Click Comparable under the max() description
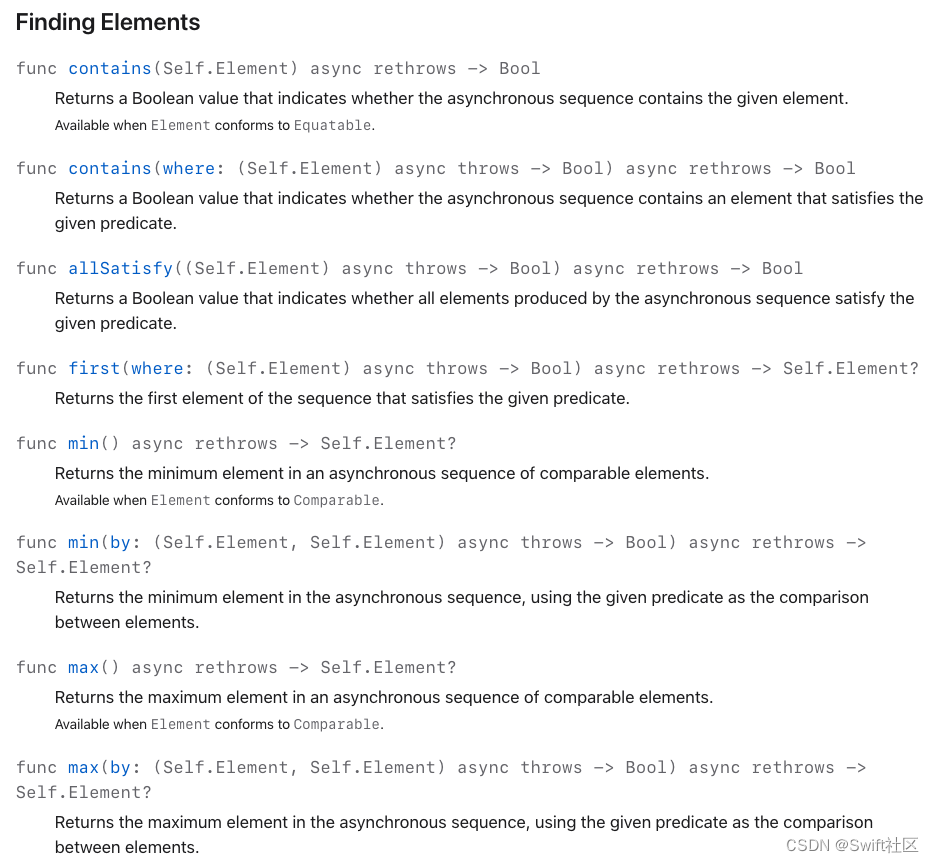This screenshot has width=934, height=863. click(x=337, y=724)
